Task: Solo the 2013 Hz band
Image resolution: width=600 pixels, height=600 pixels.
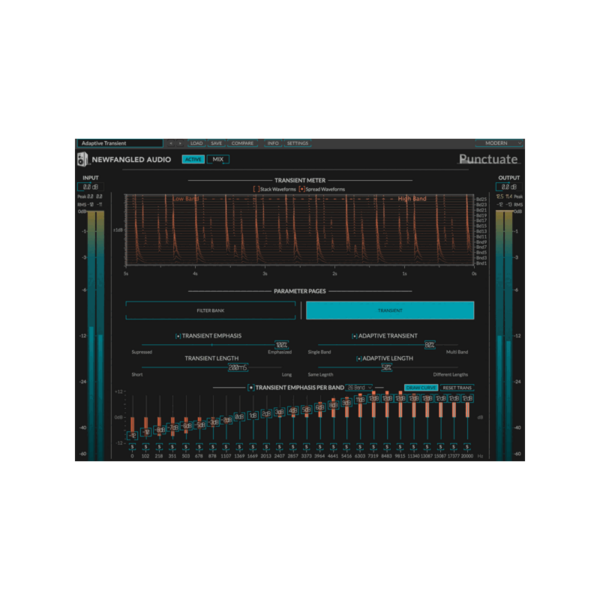Action: (266, 447)
